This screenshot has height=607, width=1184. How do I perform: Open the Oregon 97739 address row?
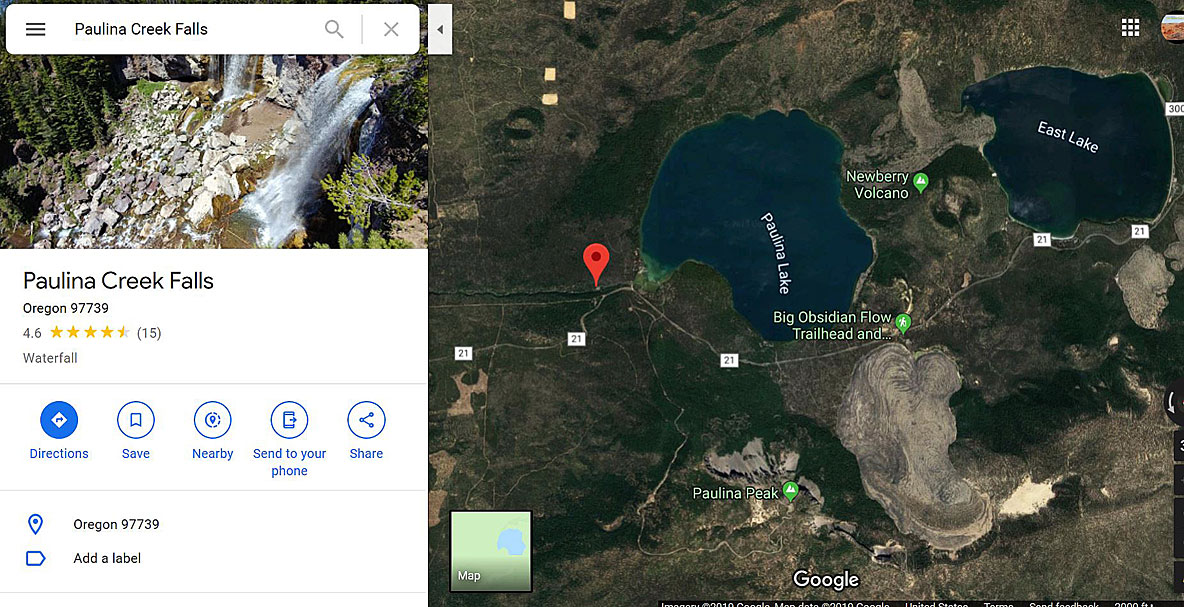pyautogui.click(x=214, y=524)
